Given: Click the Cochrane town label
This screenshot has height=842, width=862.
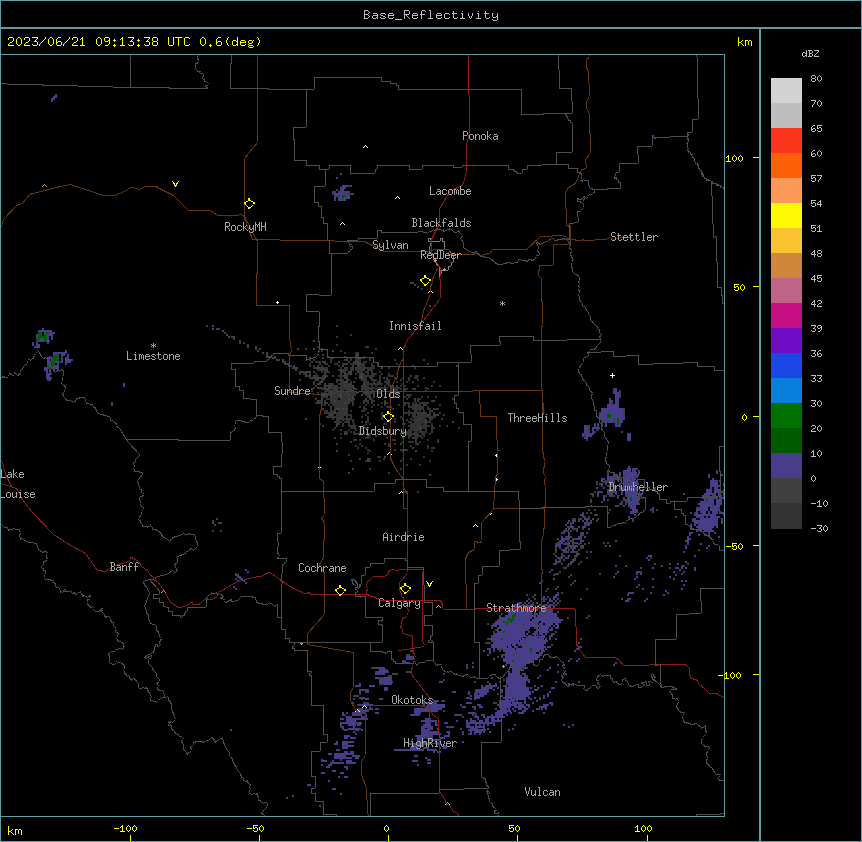Looking at the screenshot, I should pos(322,568).
